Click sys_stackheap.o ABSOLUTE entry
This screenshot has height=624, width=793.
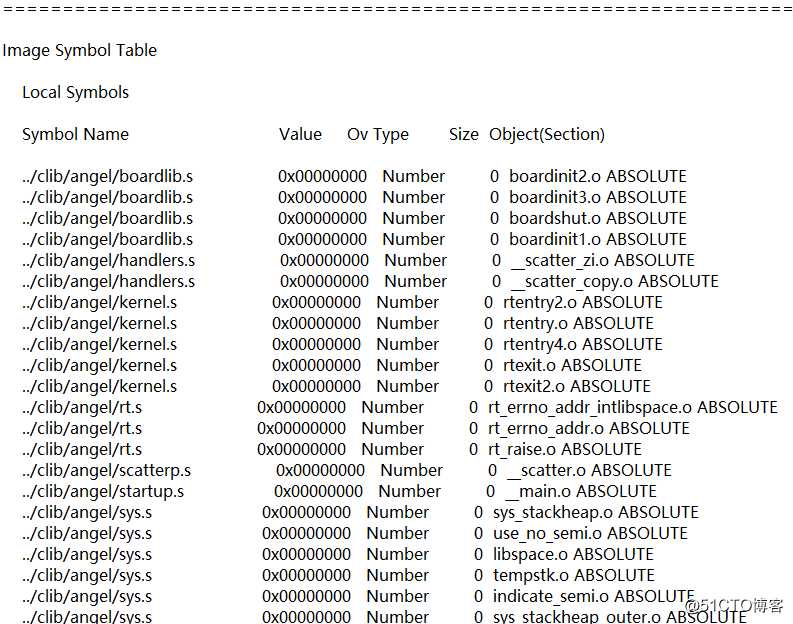click(x=596, y=513)
